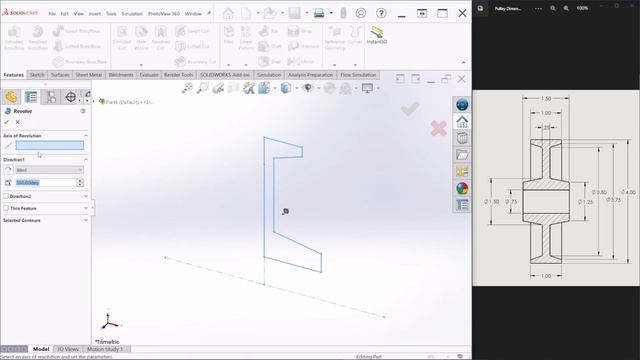Open the Tools menu

[x=111, y=13]
